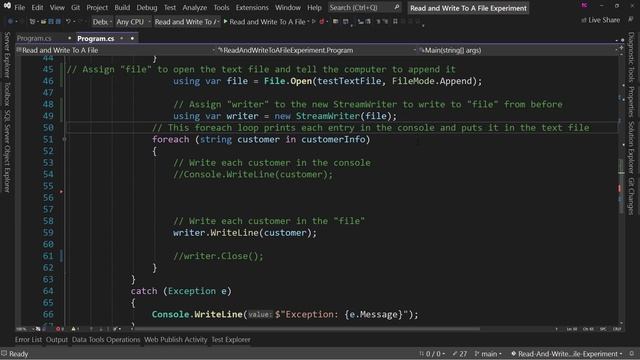The height and width of the screenshot is (360, 640).
Task: Open the Diagnostic Tools side panel
Action: [631, 57]
